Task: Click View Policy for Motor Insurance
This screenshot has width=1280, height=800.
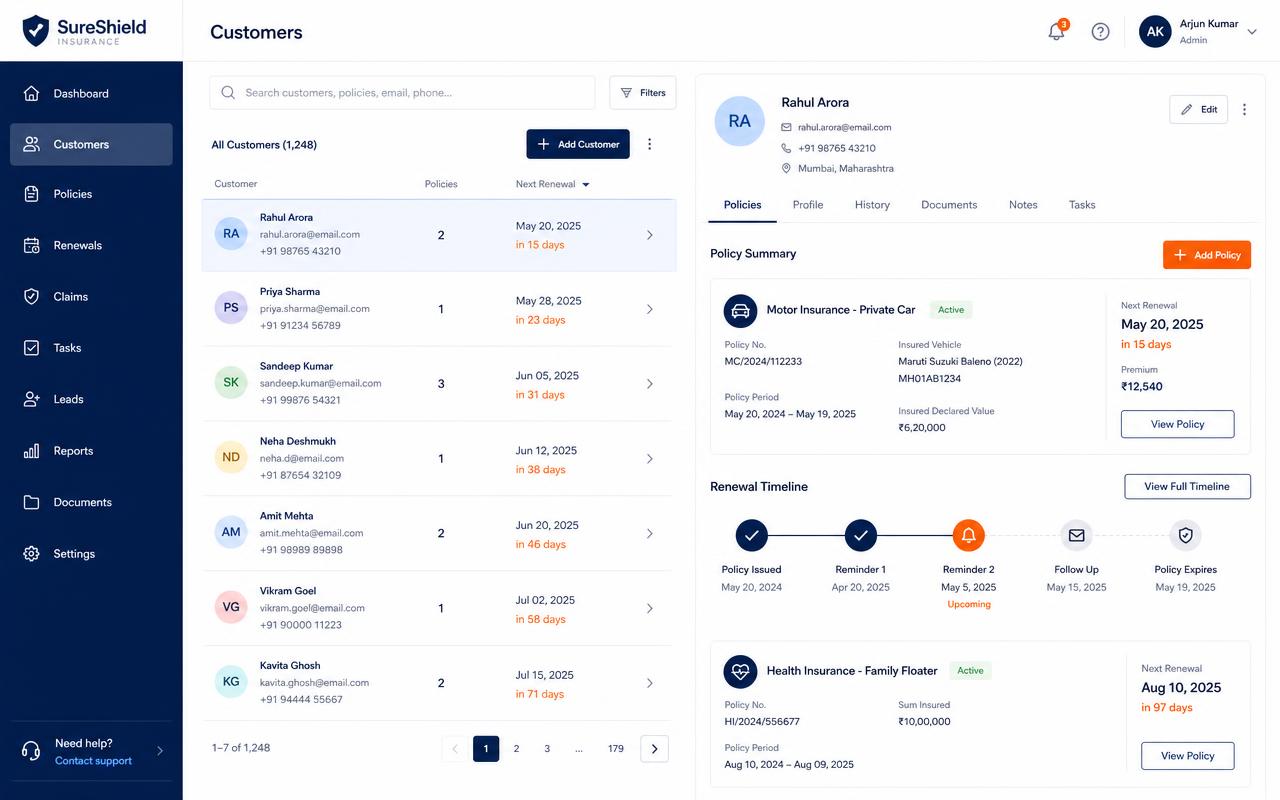Action: click(x=1178, y=424)
